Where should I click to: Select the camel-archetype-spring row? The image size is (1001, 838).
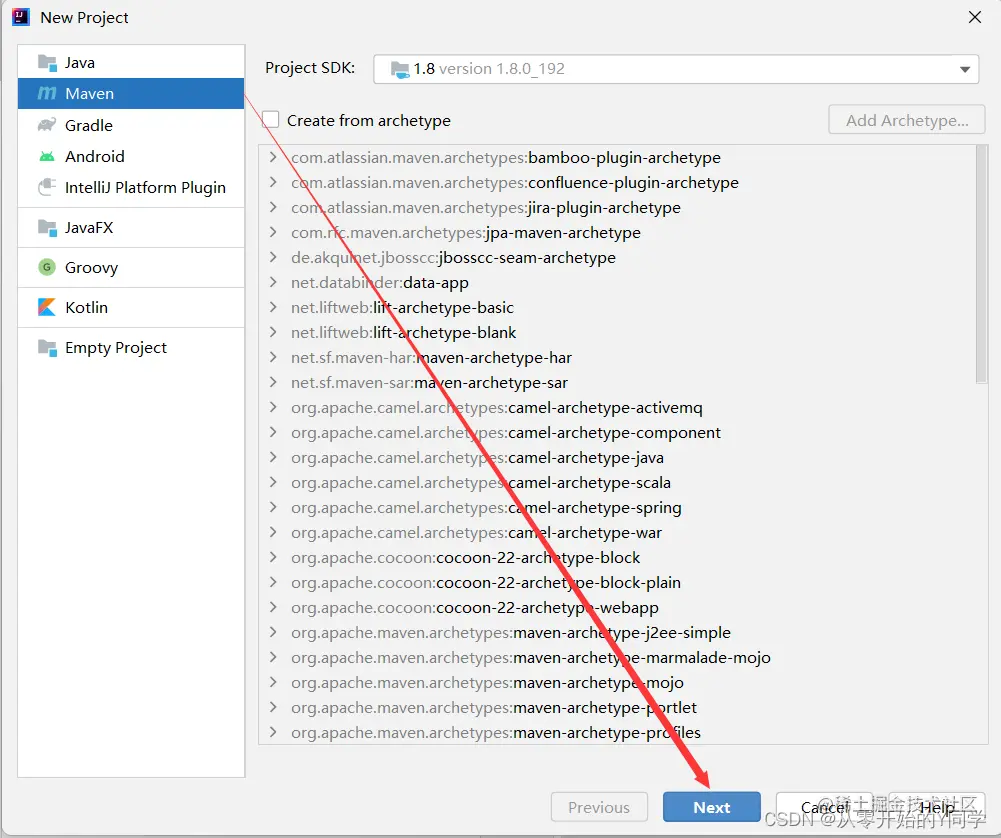coord(617,507)
